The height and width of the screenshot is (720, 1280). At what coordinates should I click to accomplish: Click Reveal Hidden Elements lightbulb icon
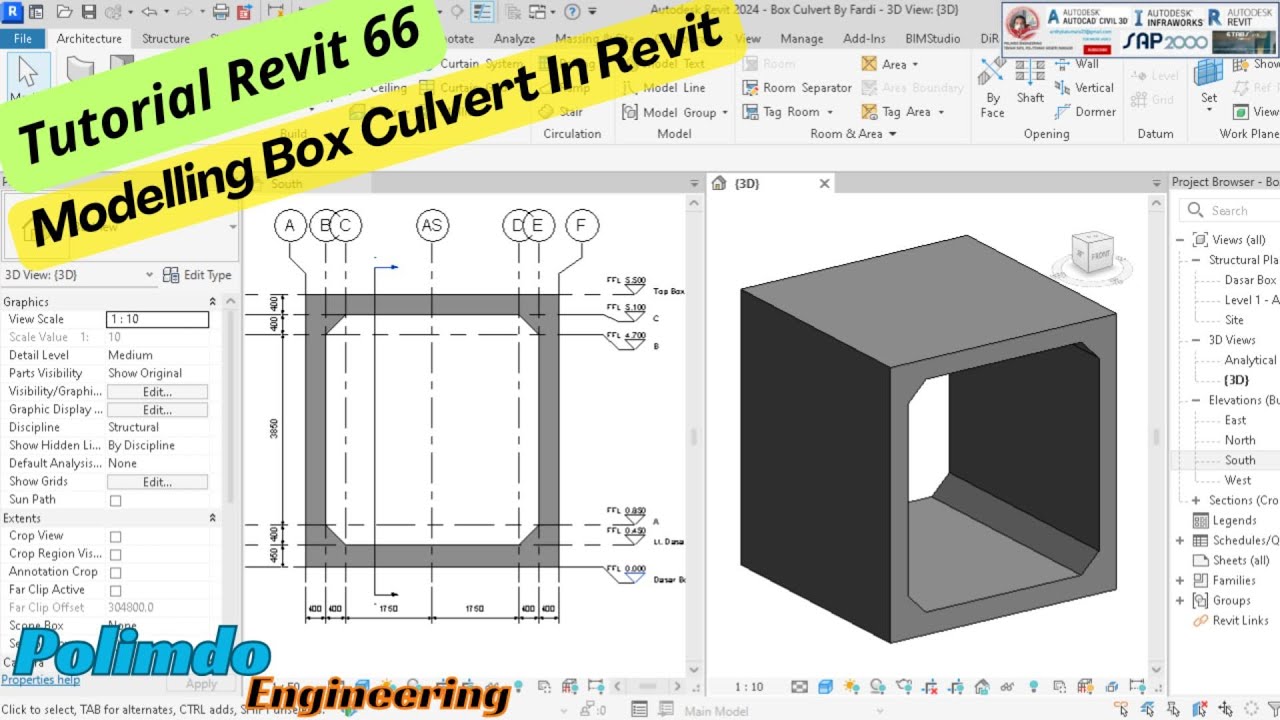pos(1034,687)
